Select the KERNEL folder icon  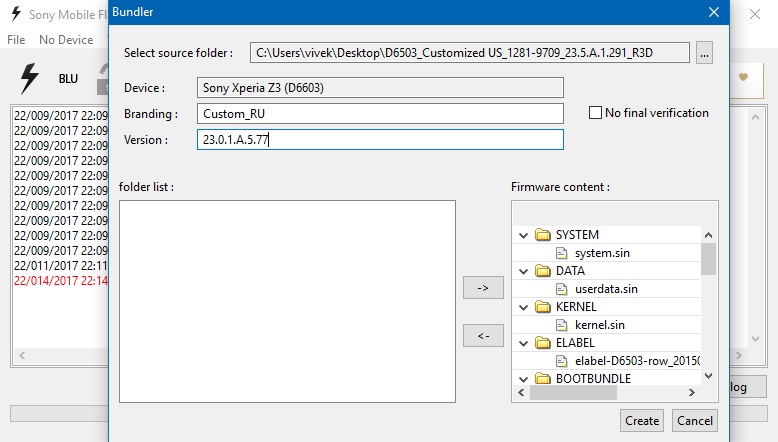point(543,307)
